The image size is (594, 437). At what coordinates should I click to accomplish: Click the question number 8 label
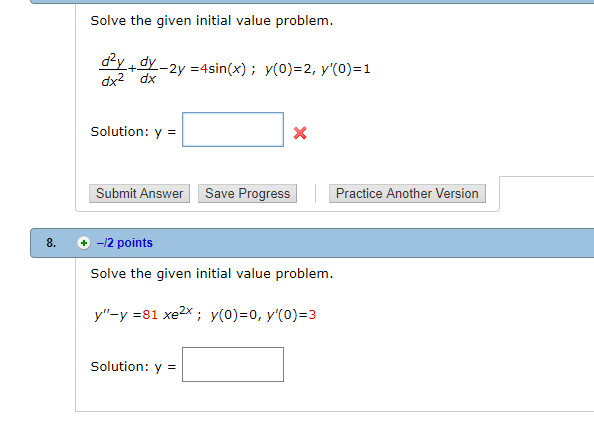(x=51, y=243)
